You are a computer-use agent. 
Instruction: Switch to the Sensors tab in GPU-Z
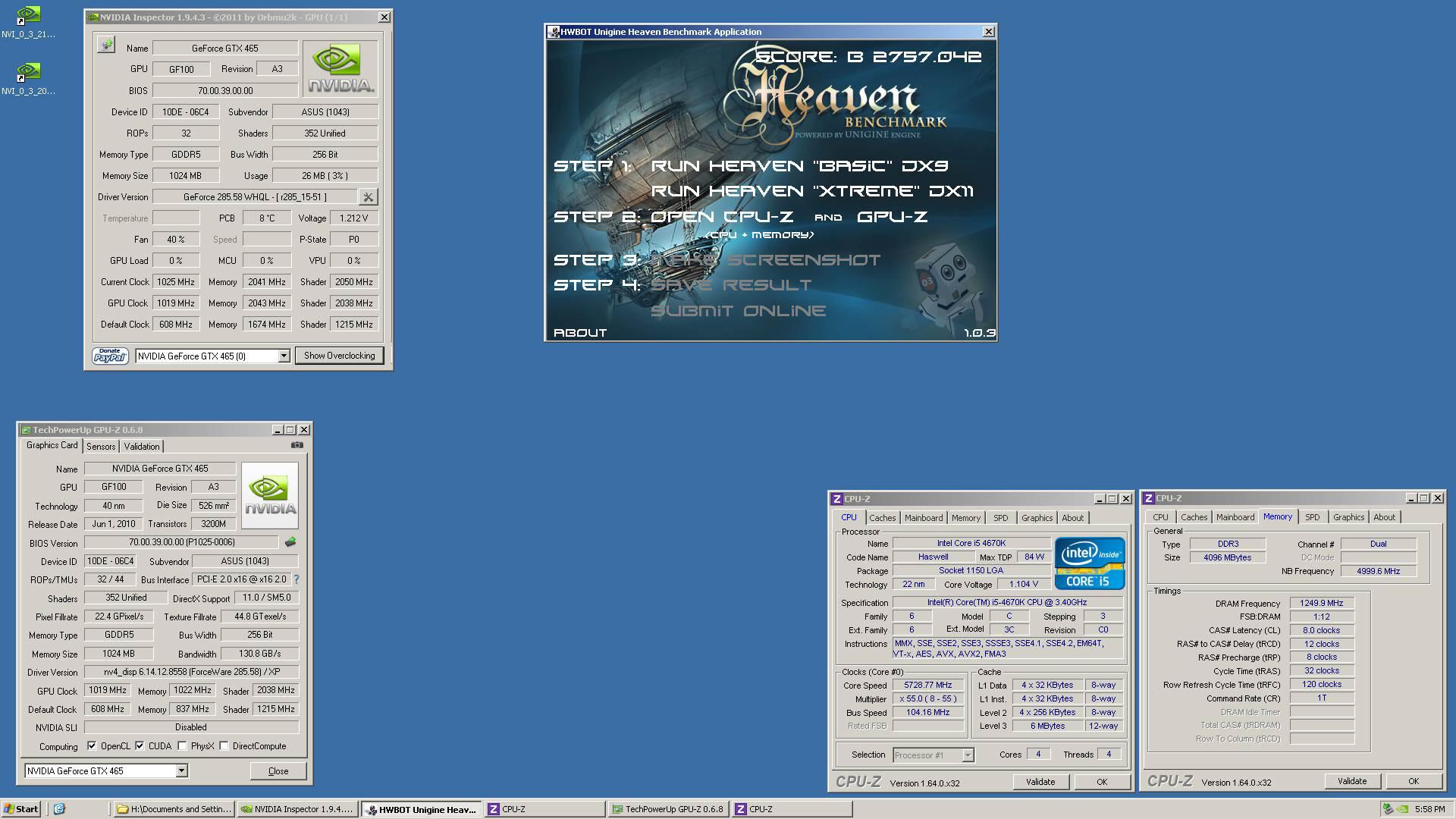click(101, 447)
